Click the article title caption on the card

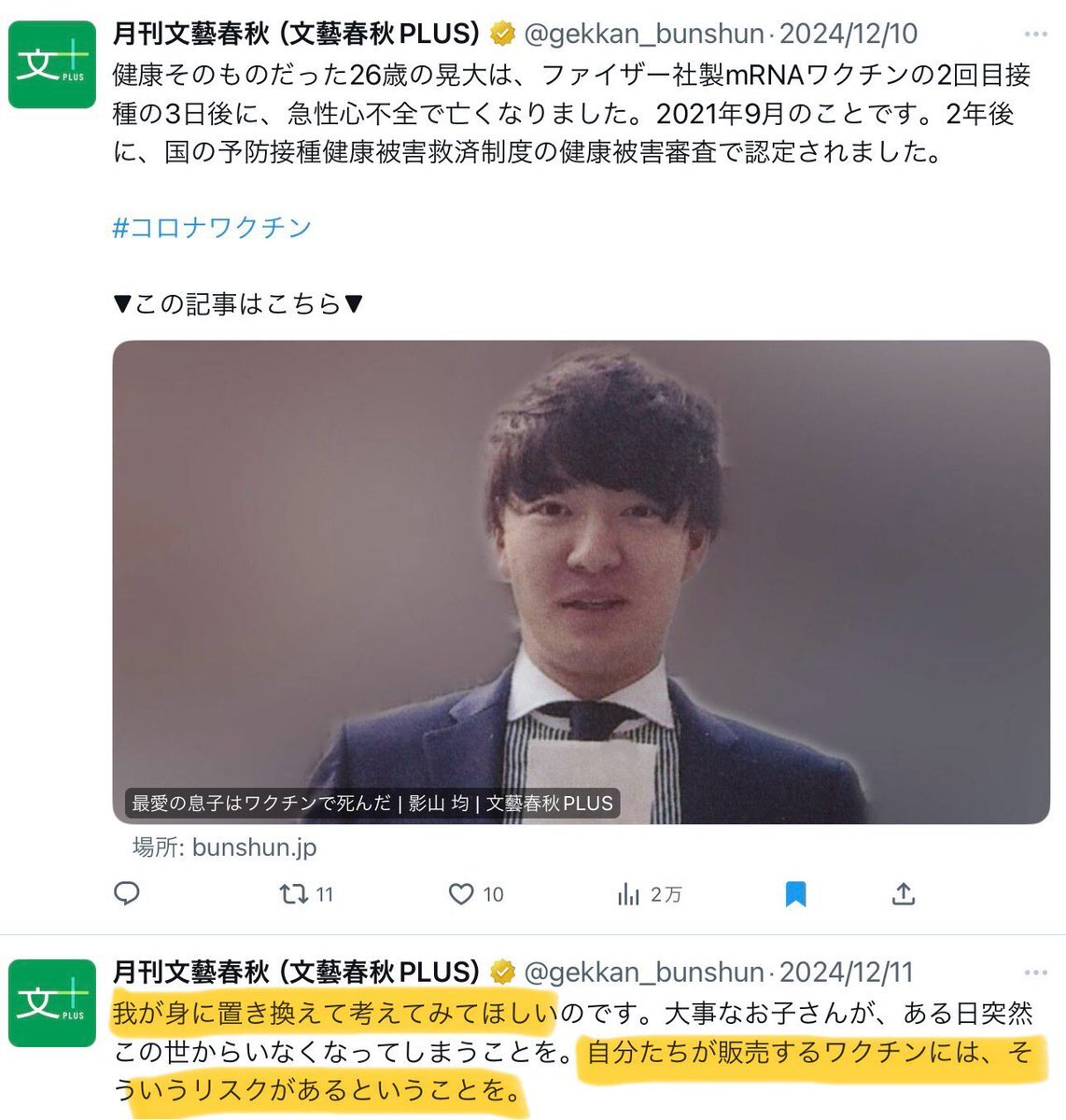point(372,803)
